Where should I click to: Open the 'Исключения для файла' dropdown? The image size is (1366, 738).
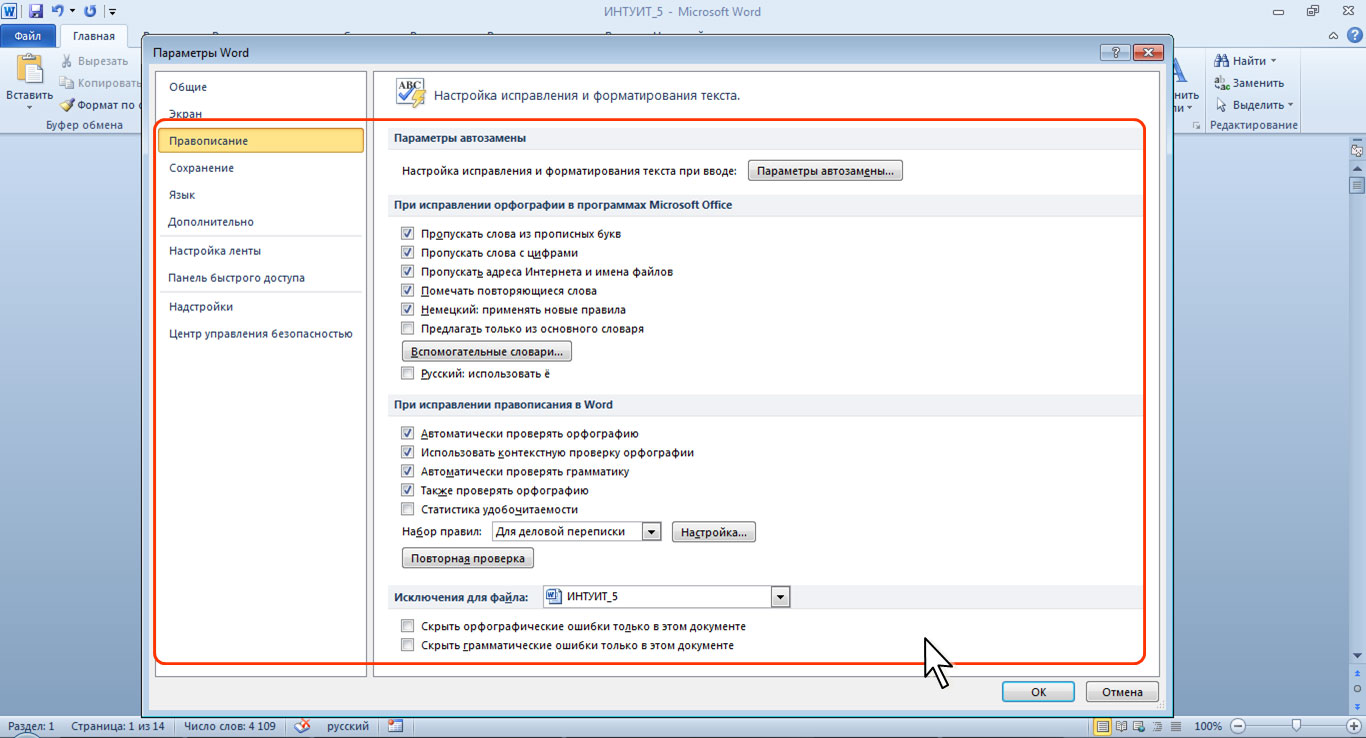(781, 597)
